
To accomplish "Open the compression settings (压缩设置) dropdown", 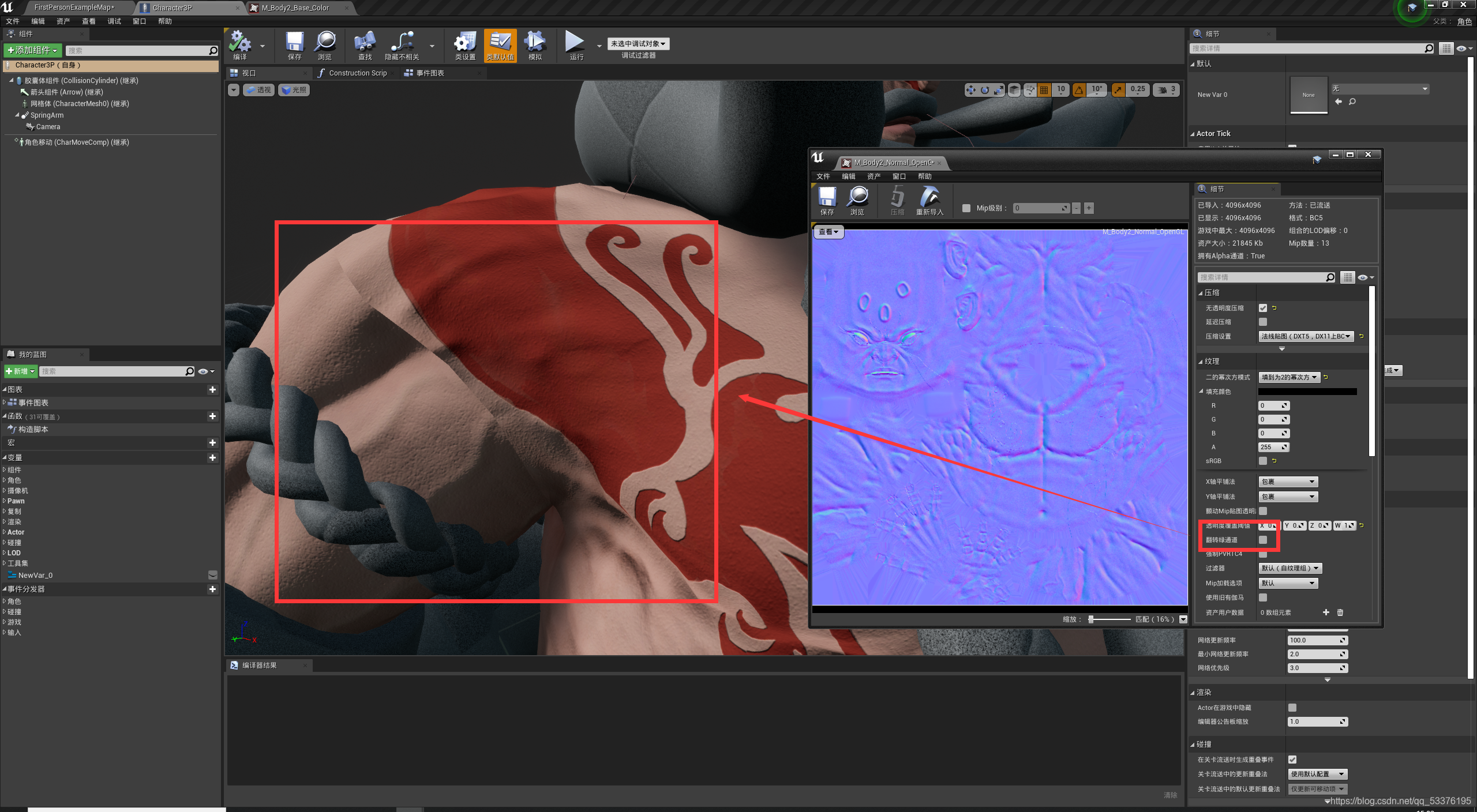I will coord(1306,336).
